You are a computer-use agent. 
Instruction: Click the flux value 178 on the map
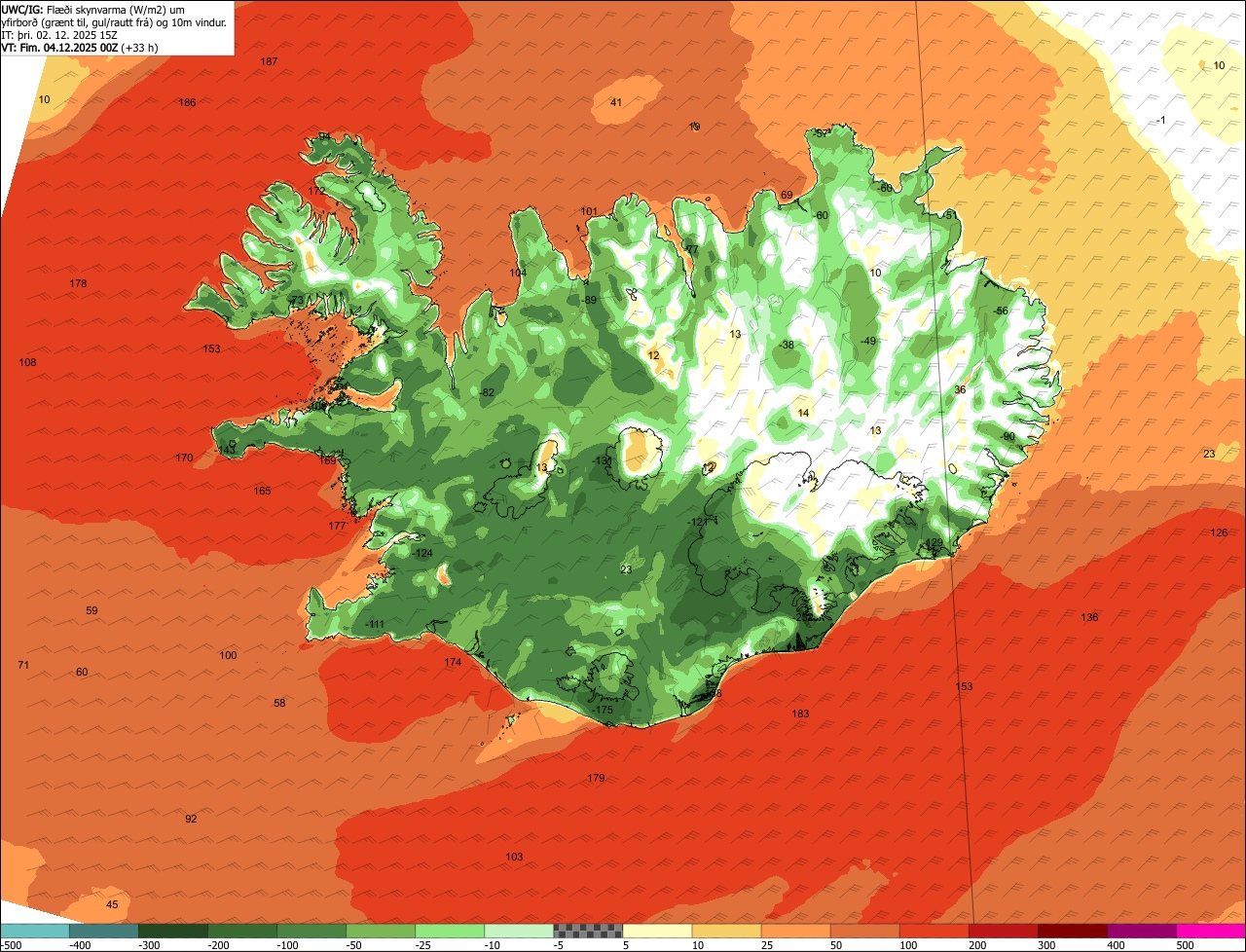78,284
